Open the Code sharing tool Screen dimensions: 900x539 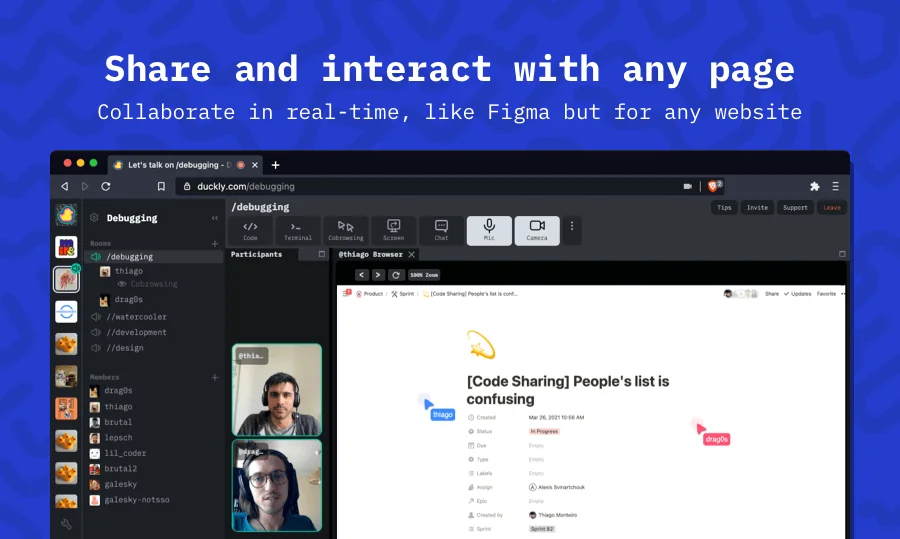(x=250, y=231)
